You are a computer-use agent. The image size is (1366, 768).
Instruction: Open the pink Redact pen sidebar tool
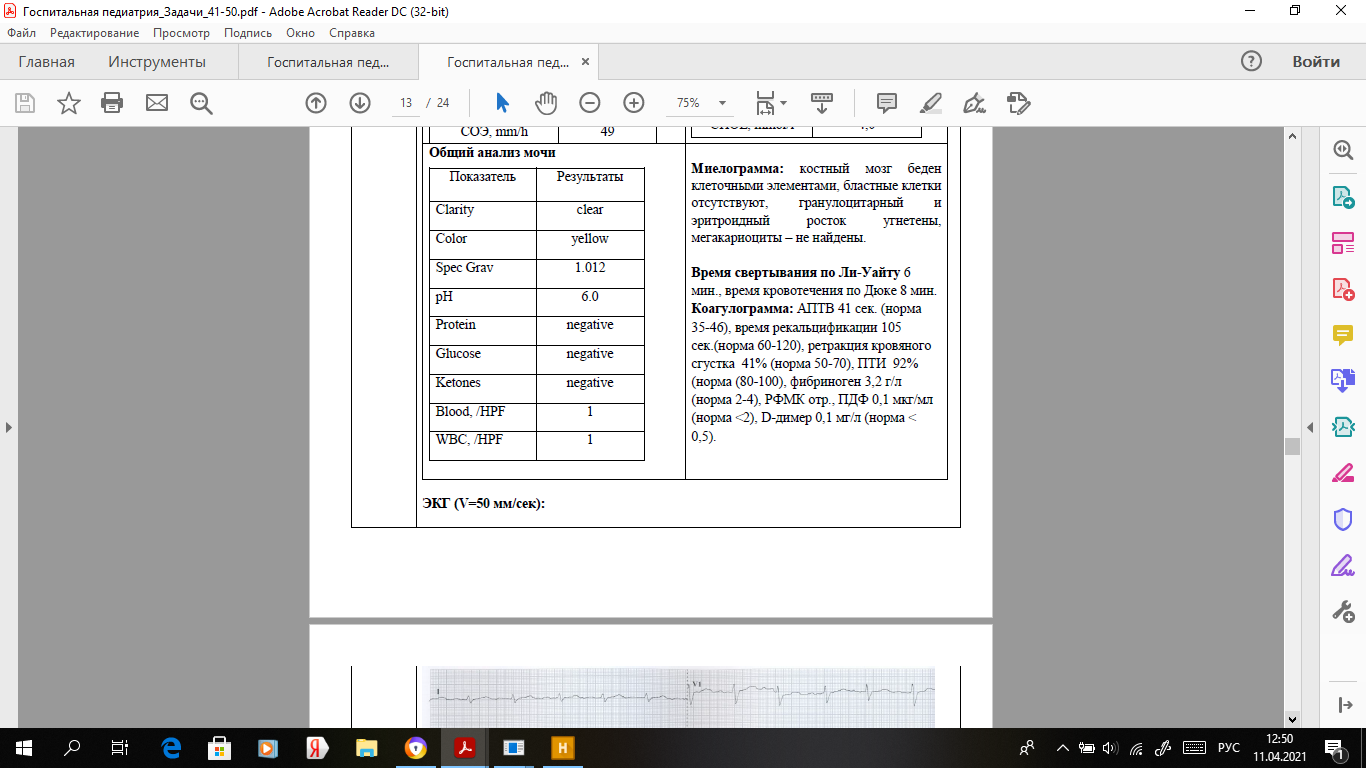click(x=1343, y=473)
